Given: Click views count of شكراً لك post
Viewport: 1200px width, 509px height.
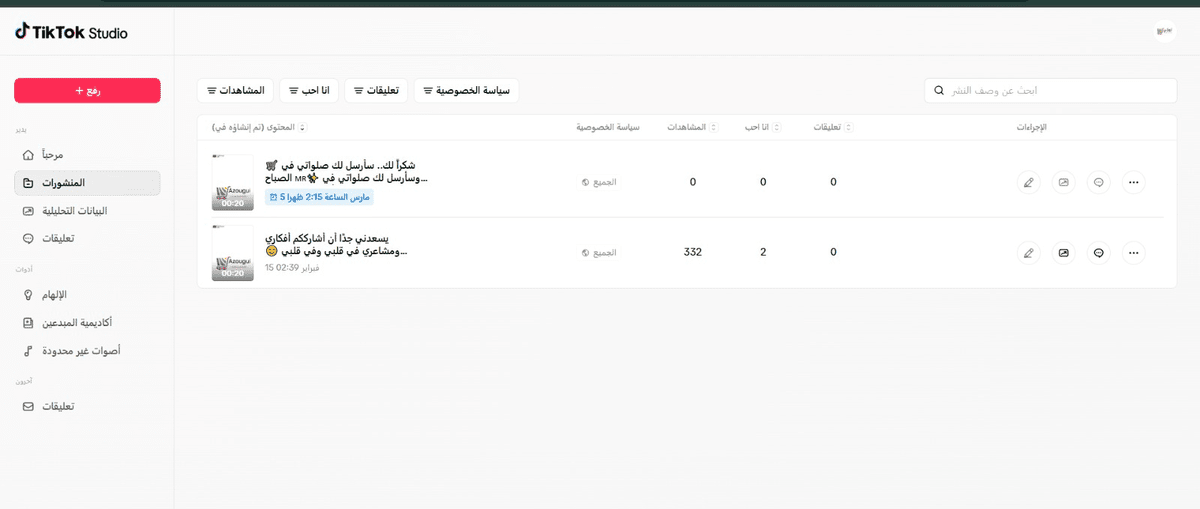Looking at the screenshot, I should point(693,182).
